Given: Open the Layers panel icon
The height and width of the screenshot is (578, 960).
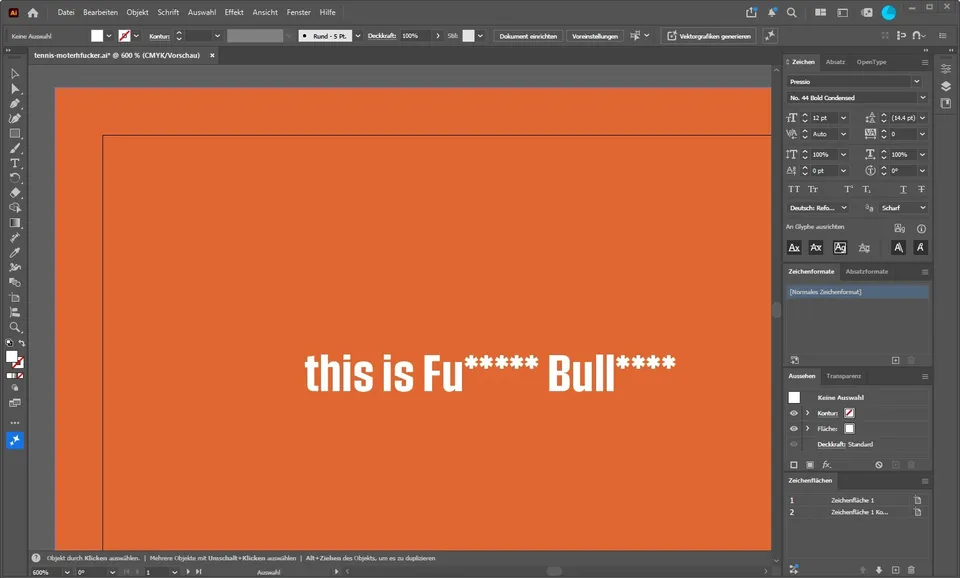Looking at the screenshot, I should click(946, 86).
